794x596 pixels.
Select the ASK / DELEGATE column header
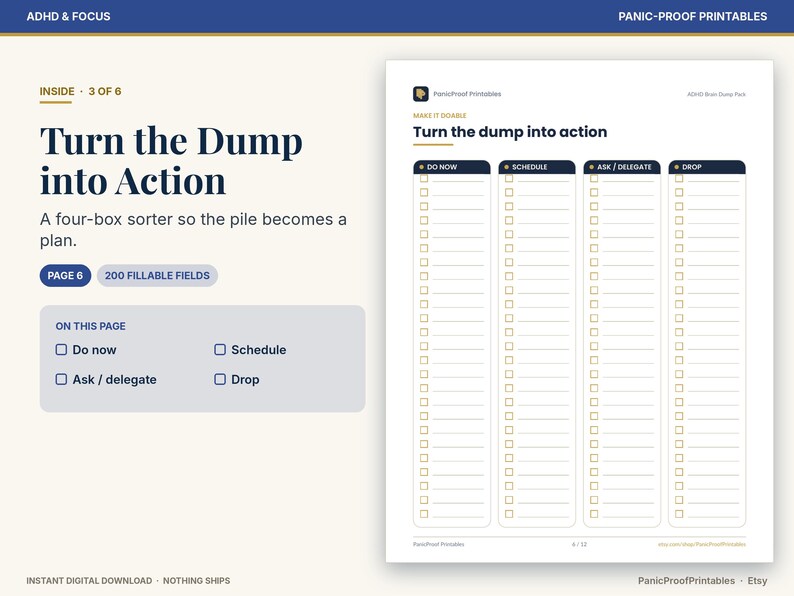(622, 167)
